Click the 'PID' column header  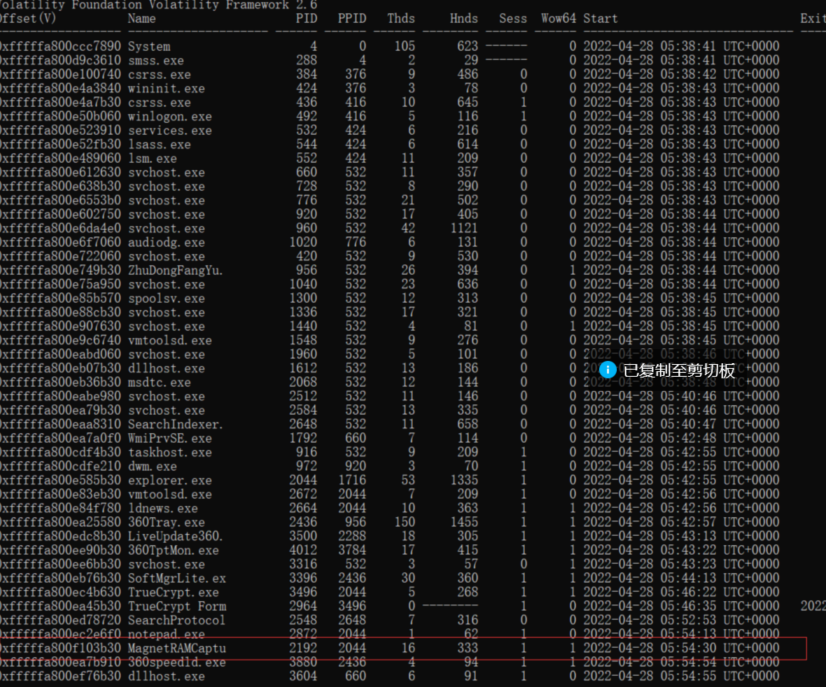(307, 19)
